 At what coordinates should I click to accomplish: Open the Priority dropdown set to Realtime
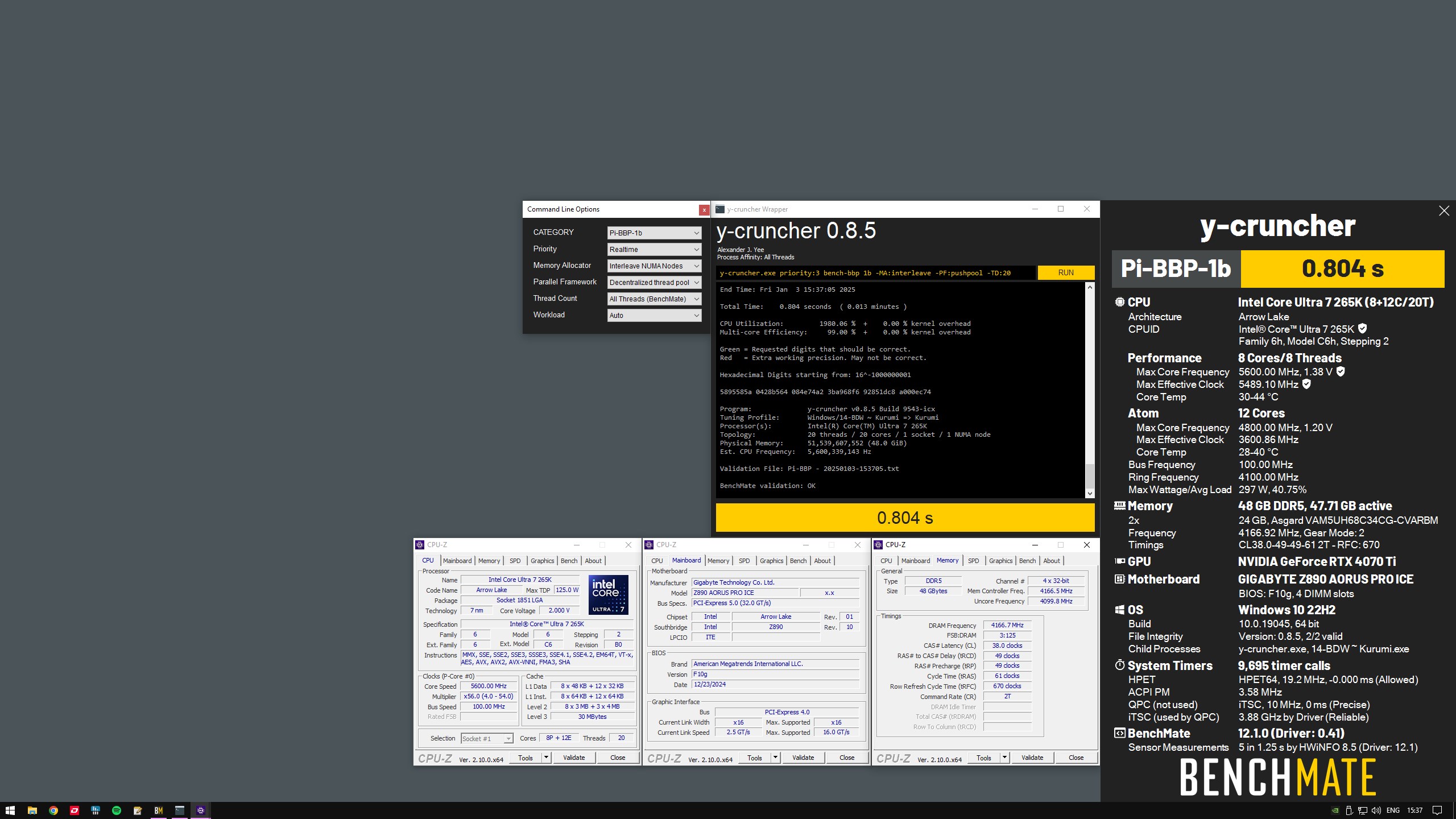654,249
